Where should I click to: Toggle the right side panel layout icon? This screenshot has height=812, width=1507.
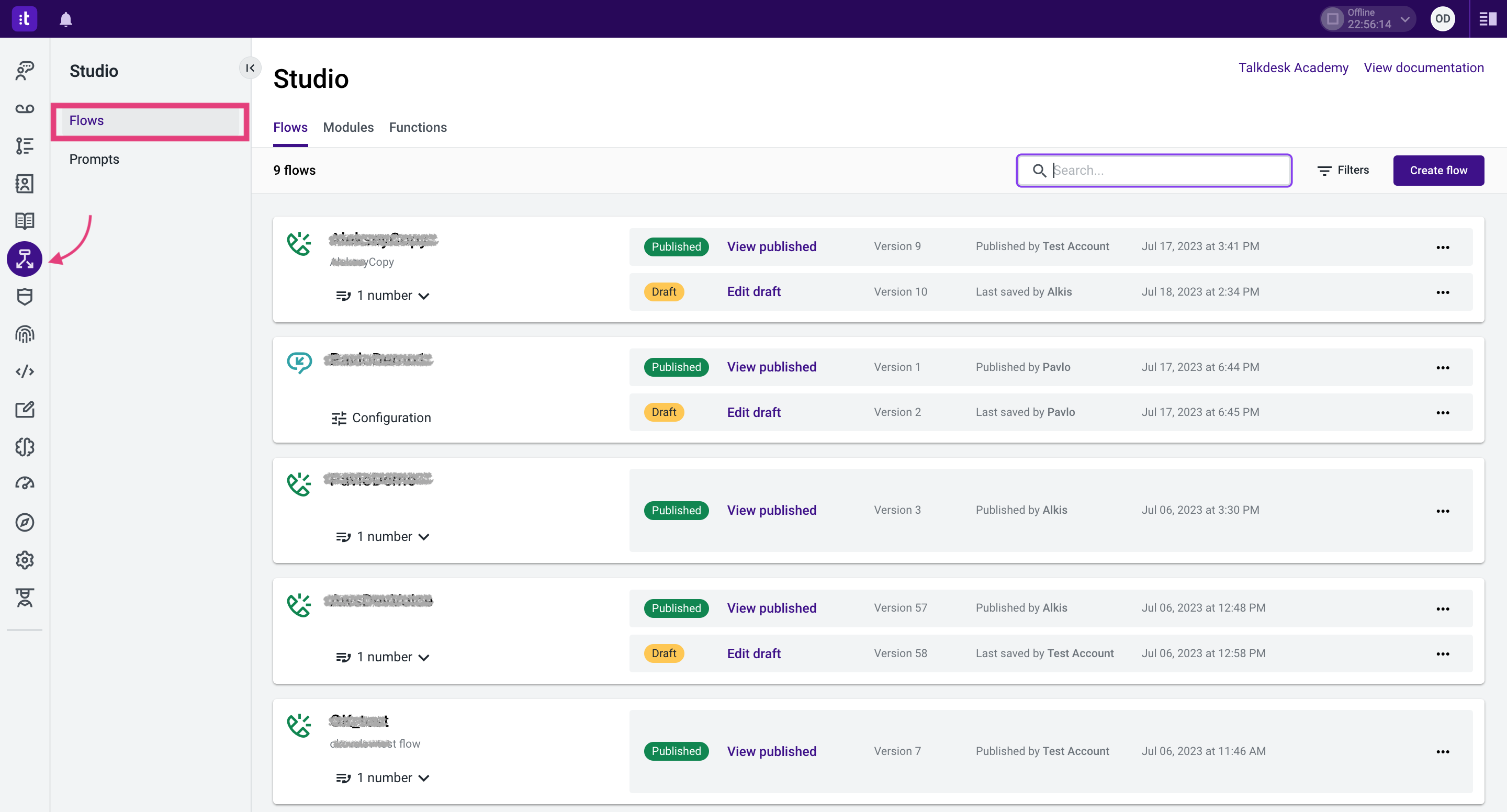point(1487,19)
